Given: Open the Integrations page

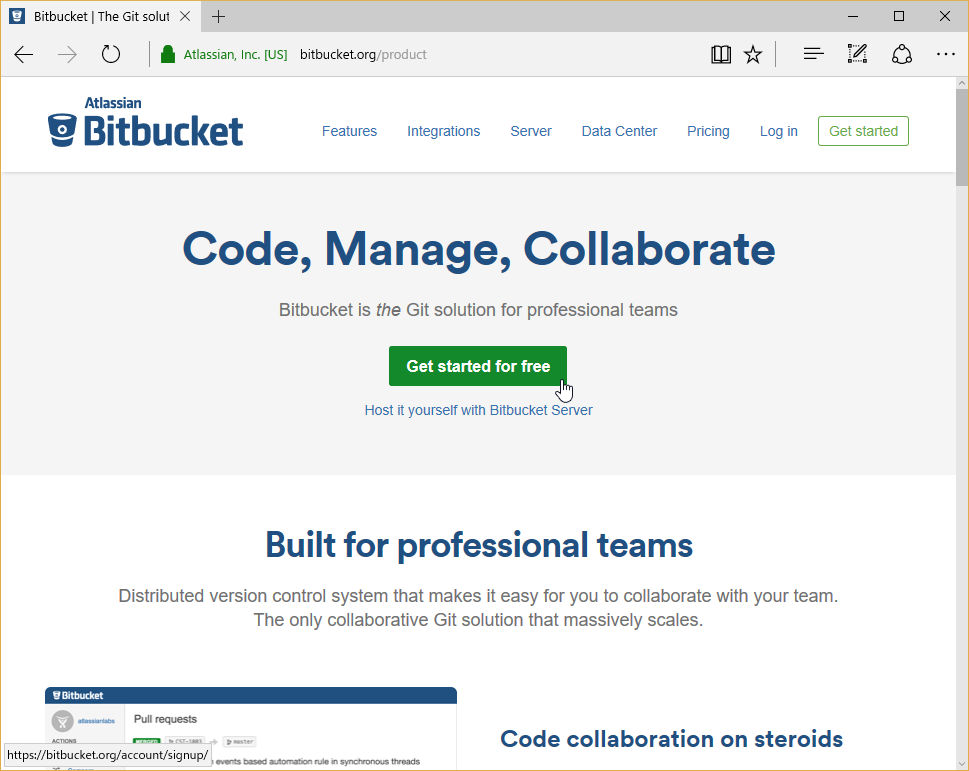Looking at the screenshot, I should tap(444, 131).
